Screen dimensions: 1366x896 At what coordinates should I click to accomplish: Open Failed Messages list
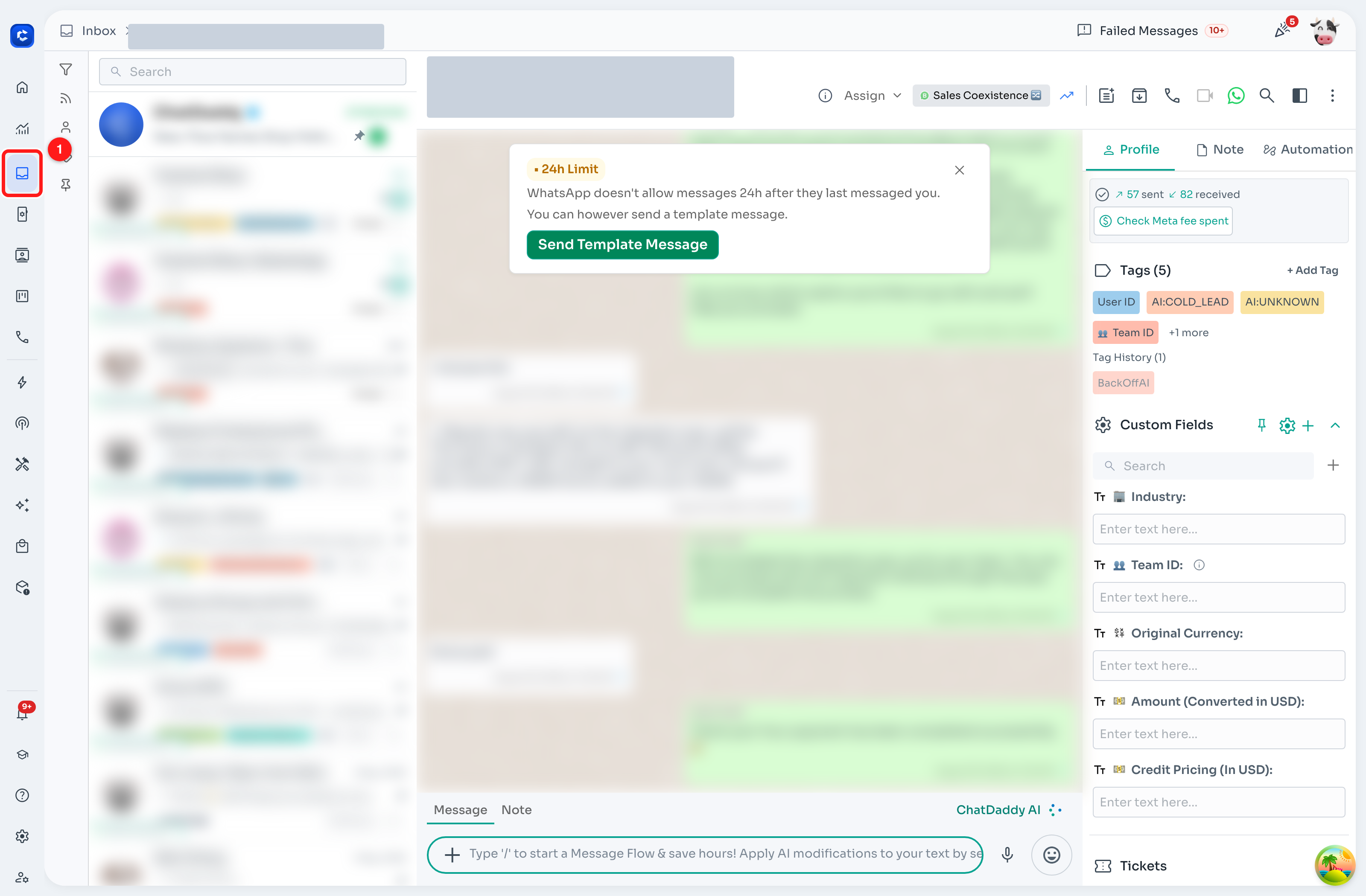click(x=1152, y=30)
